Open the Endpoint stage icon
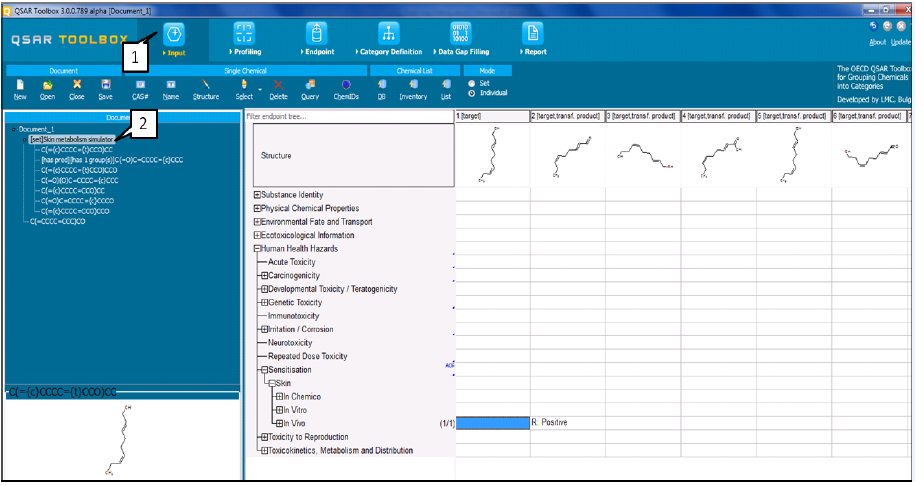Viewport: 924px width, 486px height. pos(316,33)
